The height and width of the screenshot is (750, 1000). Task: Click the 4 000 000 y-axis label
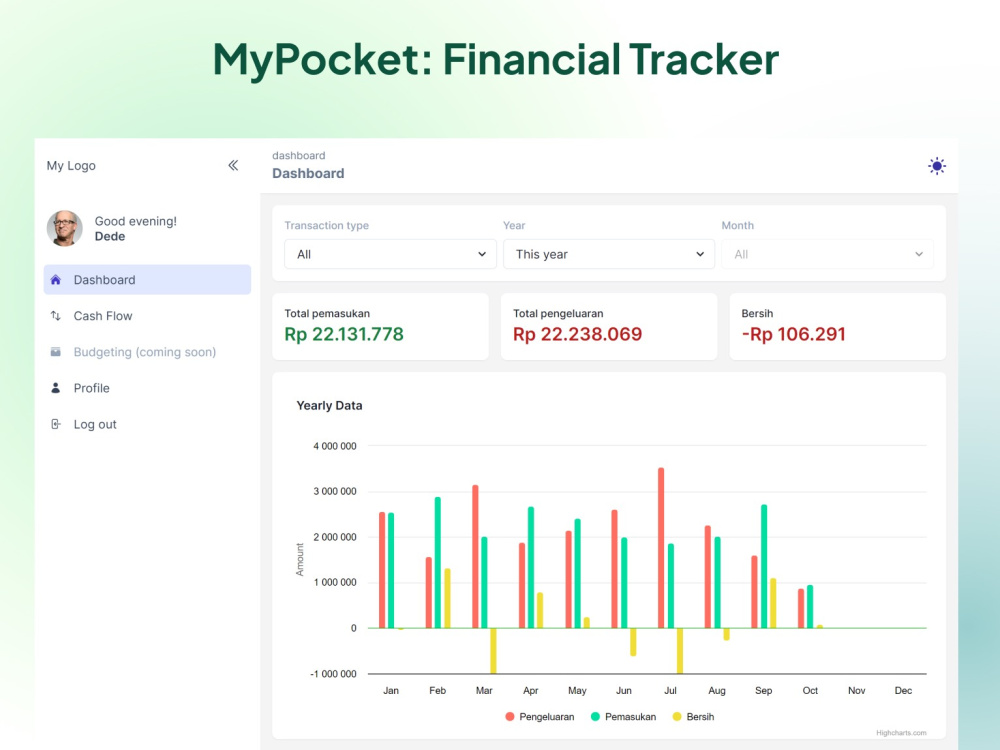[335, 446]
